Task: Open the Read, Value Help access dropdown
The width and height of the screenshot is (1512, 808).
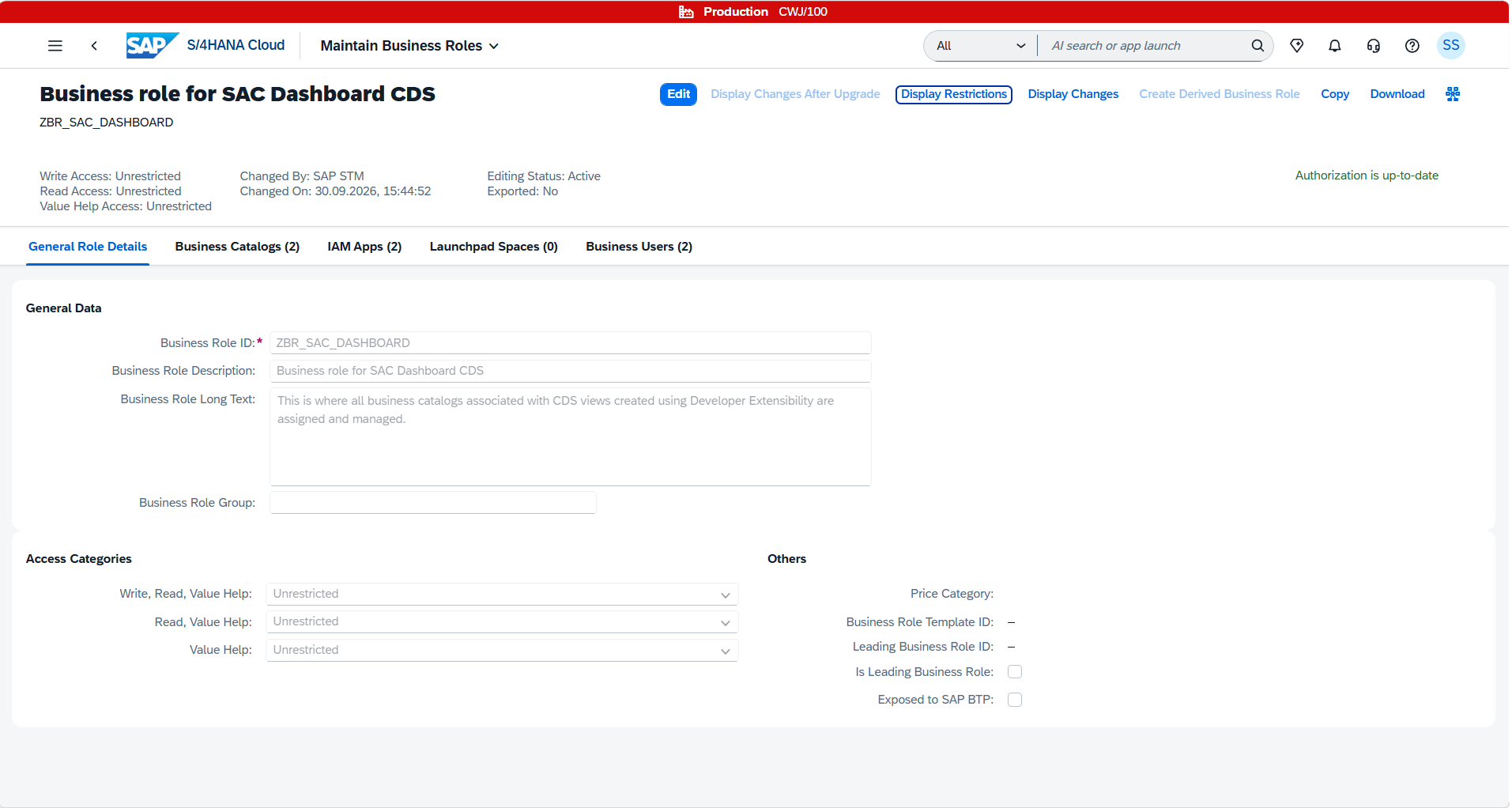Action: point(502,622)
